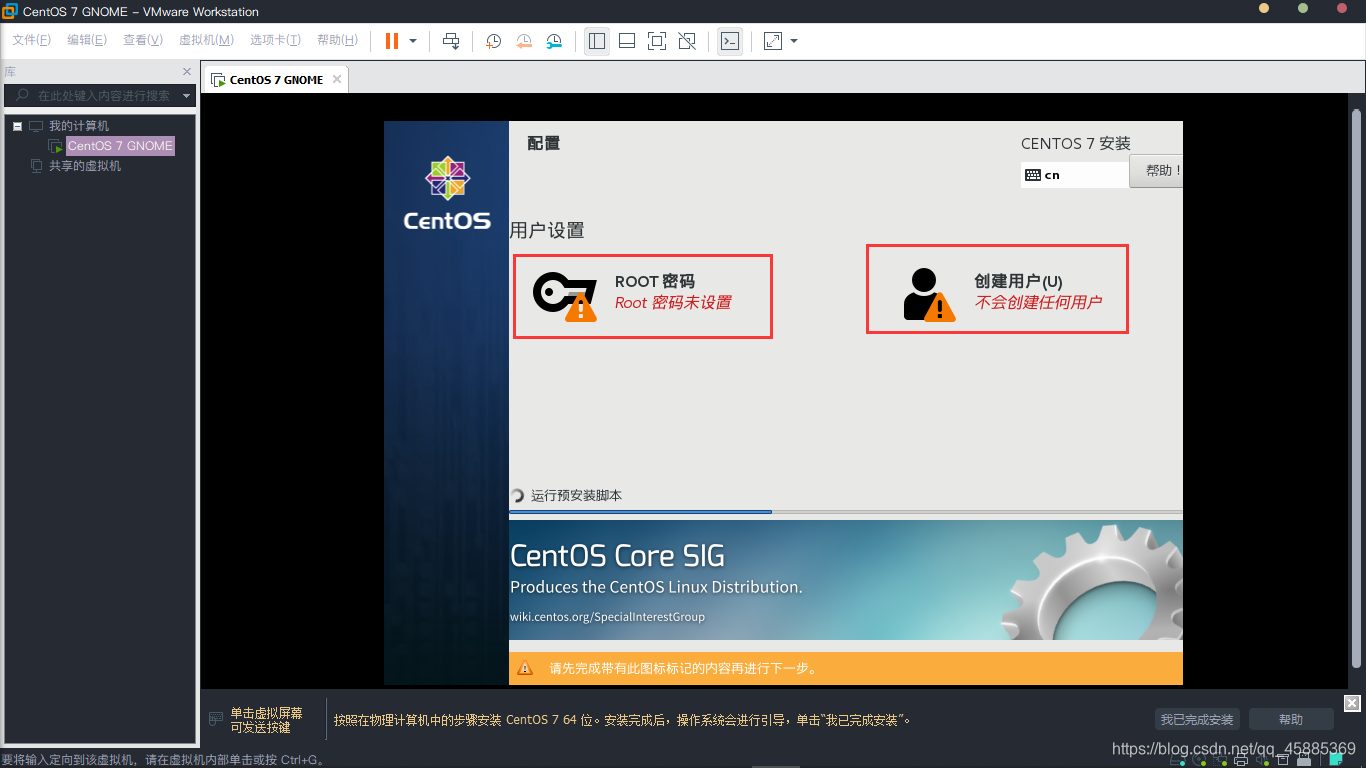The image size is (1366, 768).
Task: Click the VMware Workstation title bar icon
Action: point(10,12)
